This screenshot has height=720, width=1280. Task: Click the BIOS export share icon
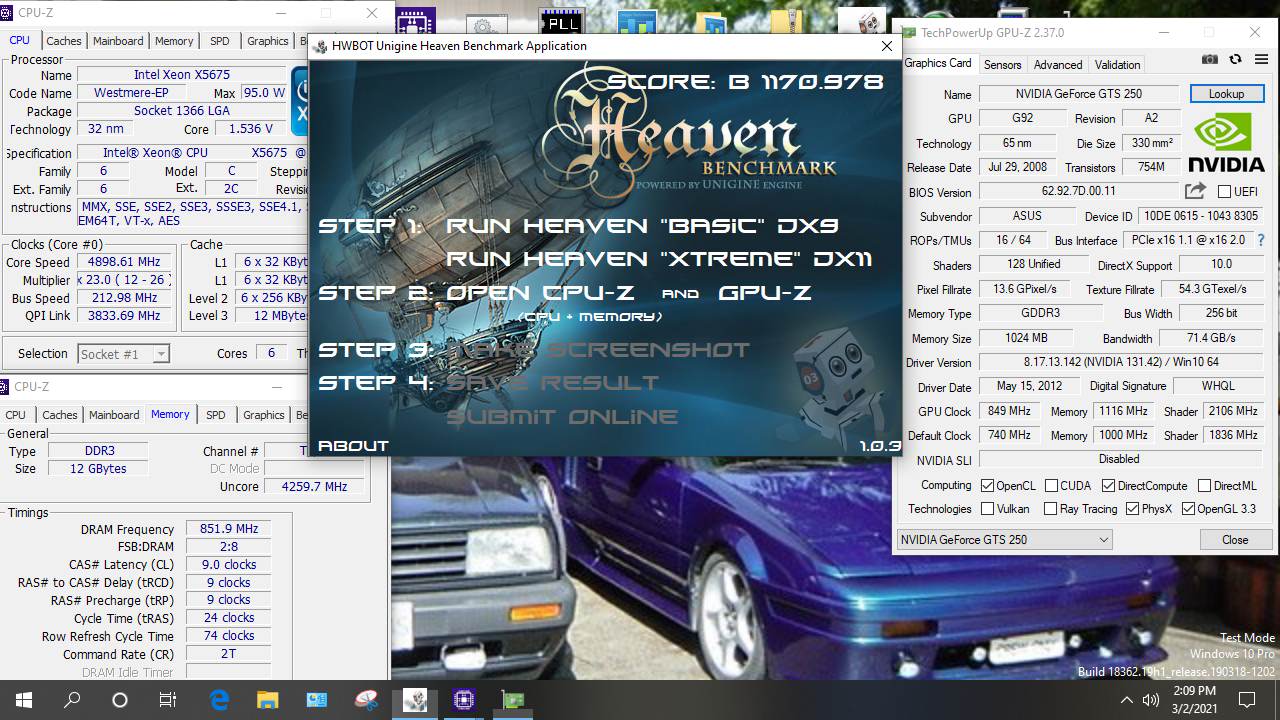coord(1195,191)
